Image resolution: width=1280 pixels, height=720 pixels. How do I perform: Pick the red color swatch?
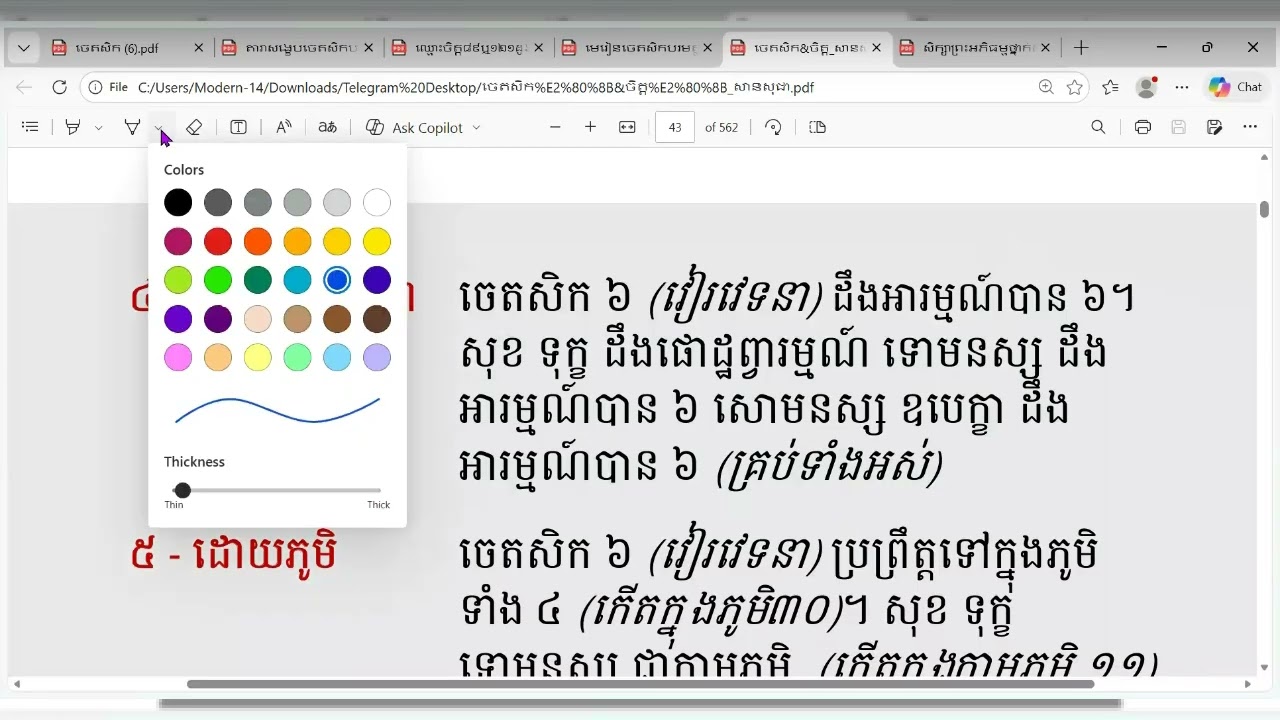point(218,241)
